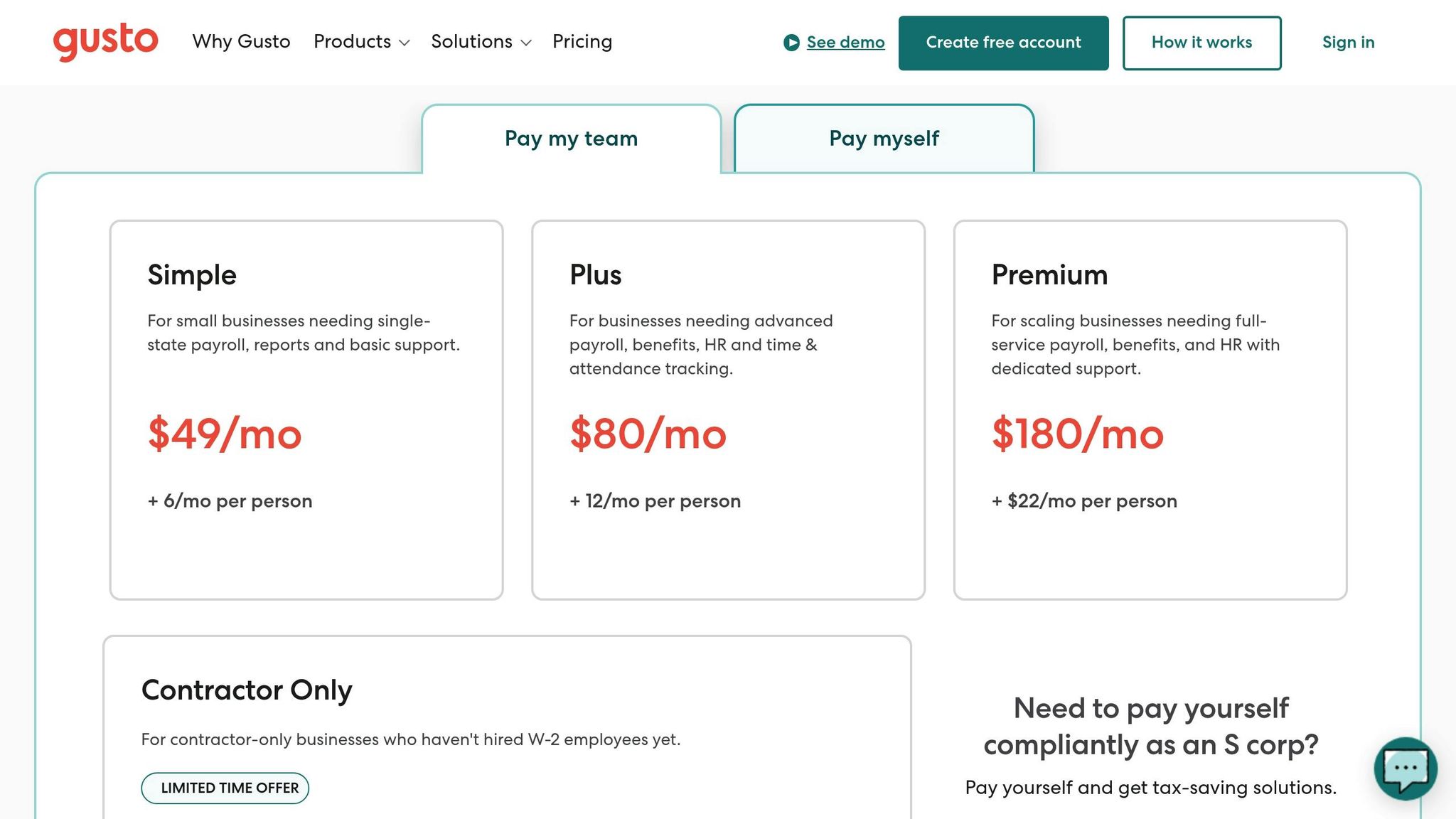Open the Pricing page link
Screen dimensions: 1456x819
pos(582,41)
